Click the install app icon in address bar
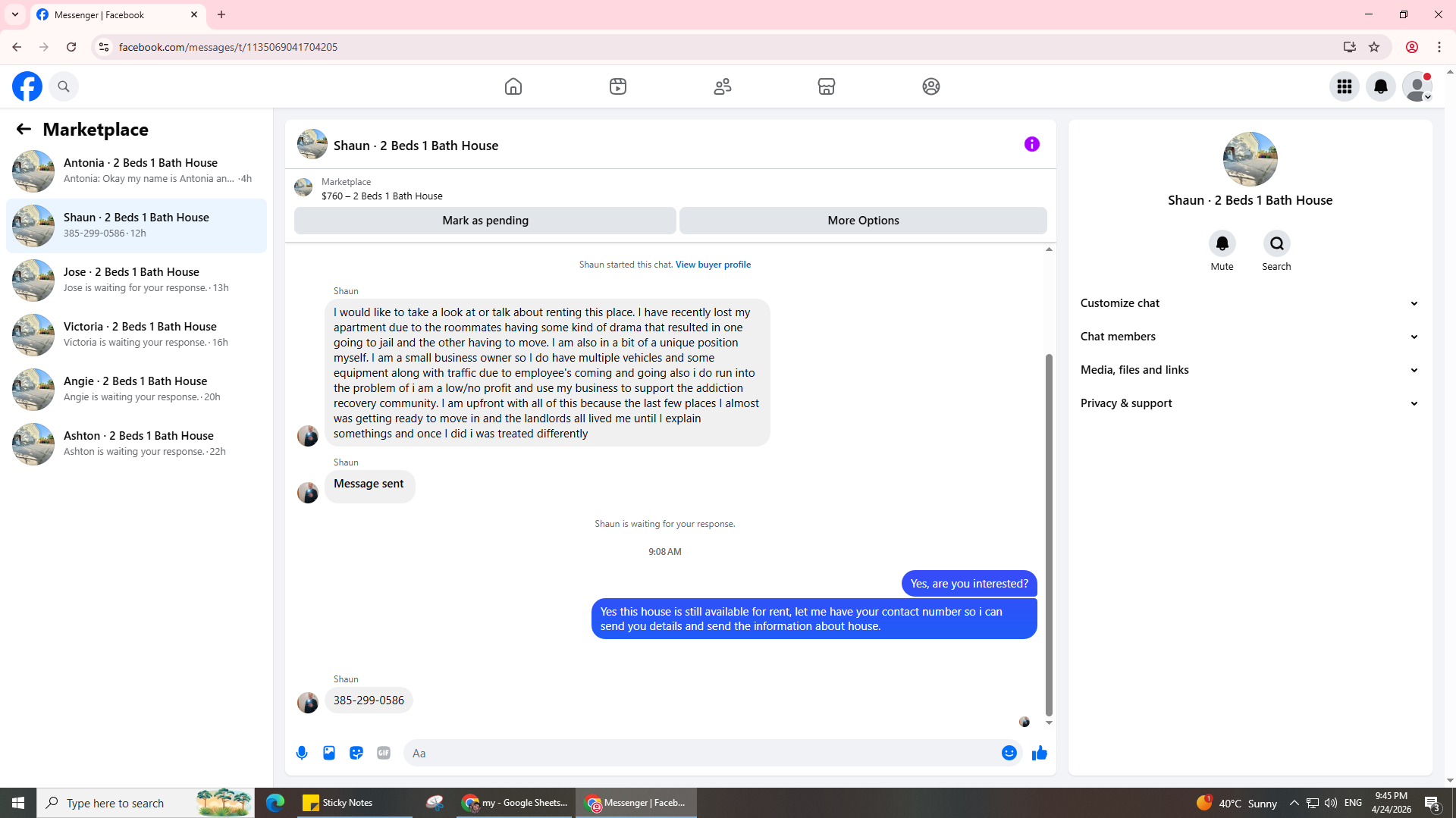The width and height of the screenshot is (1456, 818). click(x=1349, y=47)
